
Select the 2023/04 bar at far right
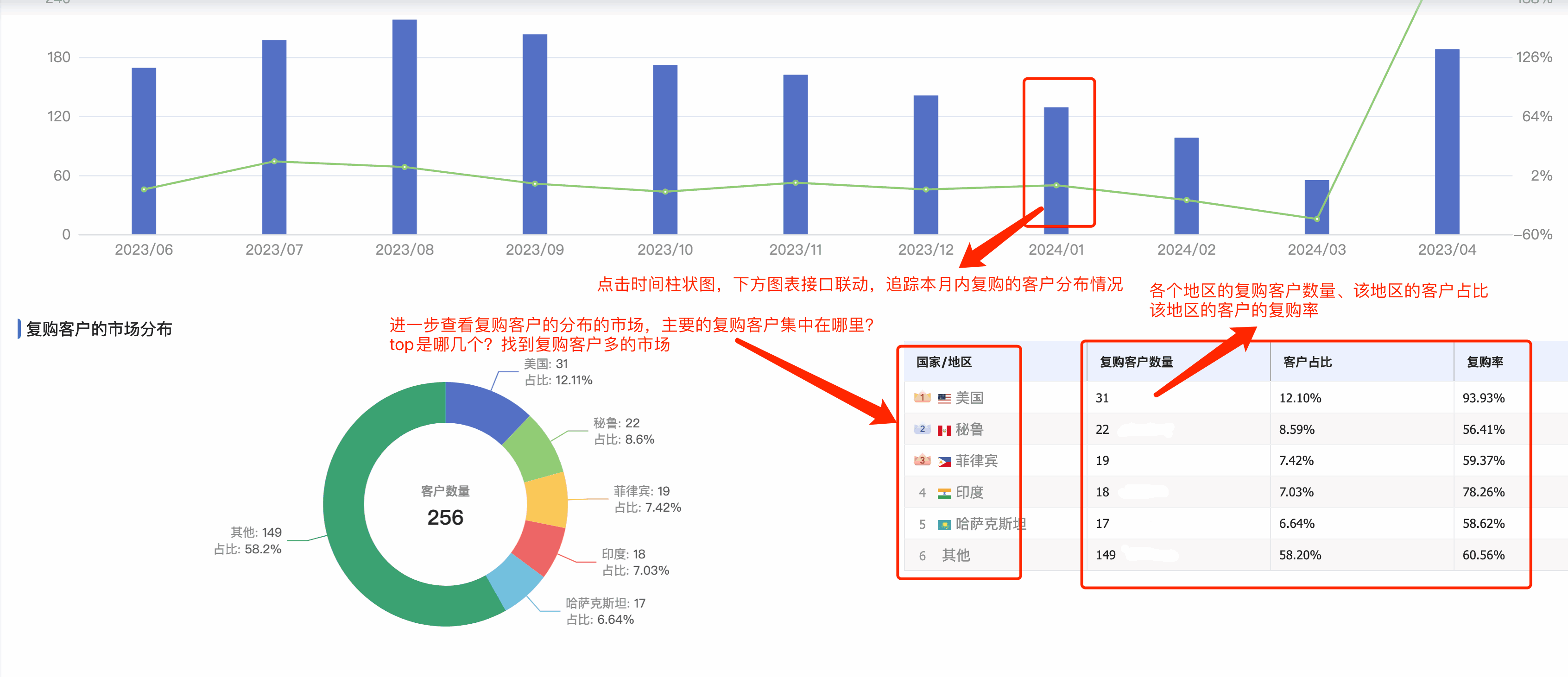point(1446,142)
